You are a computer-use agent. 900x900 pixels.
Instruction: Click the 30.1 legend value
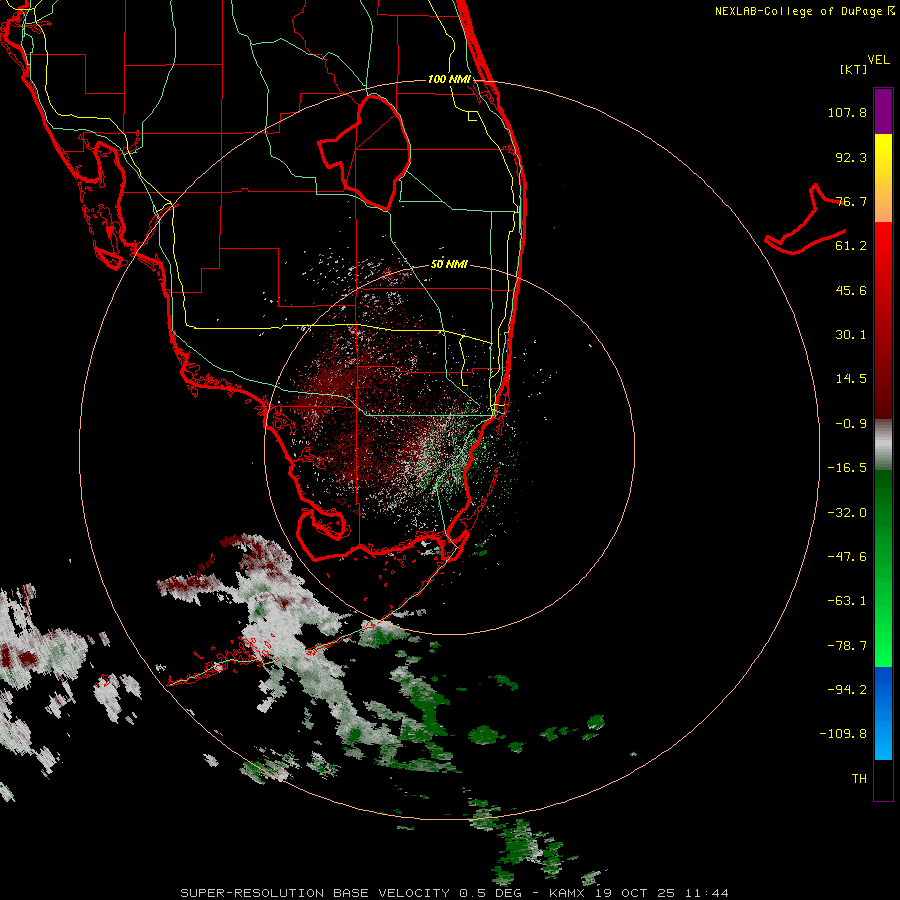pyautogui.click(x=851, y=335)
